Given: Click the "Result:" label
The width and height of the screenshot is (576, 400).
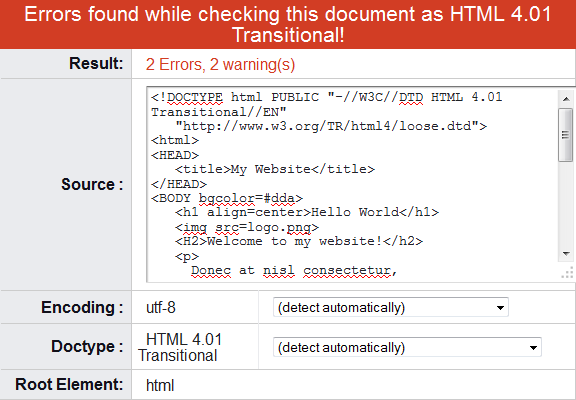Looking at the screenshot, I should [96, 63].
